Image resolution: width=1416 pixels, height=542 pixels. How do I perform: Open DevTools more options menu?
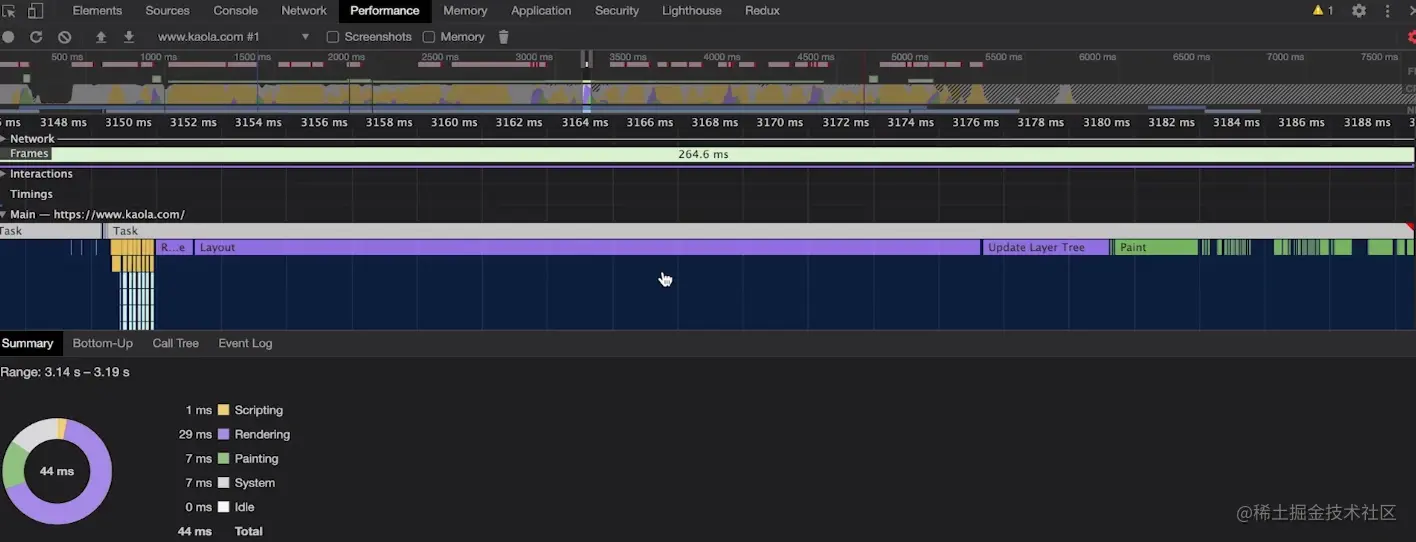point(1387,11)
